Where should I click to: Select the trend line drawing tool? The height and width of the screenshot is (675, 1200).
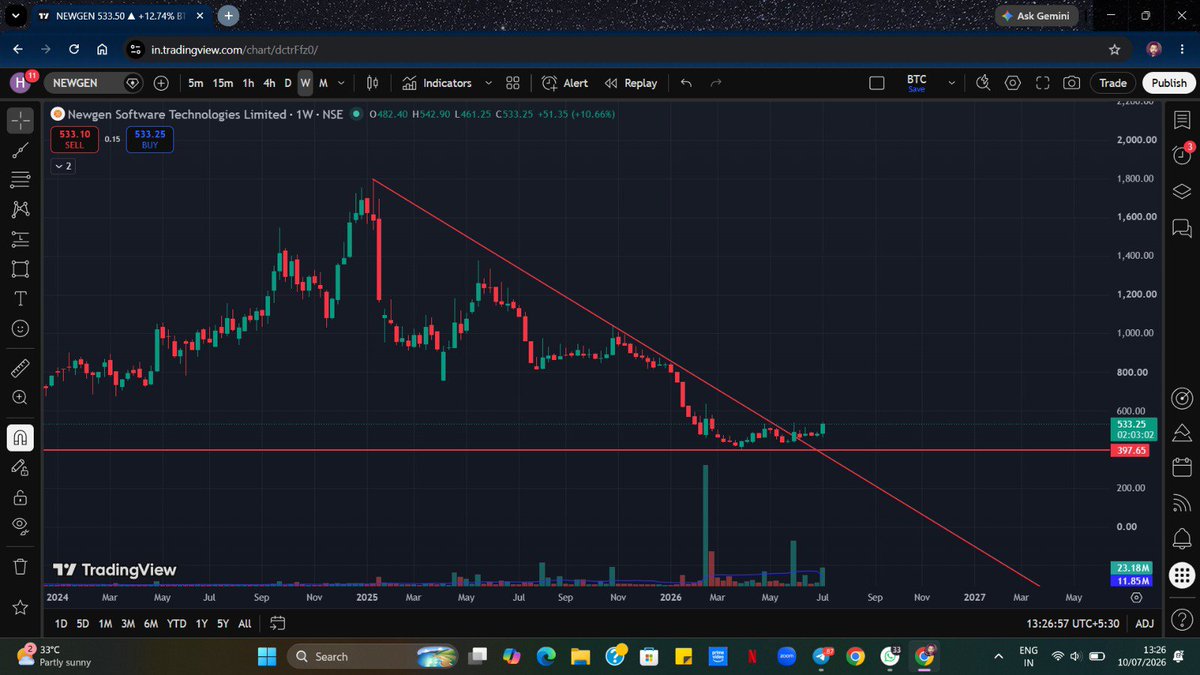20,150
